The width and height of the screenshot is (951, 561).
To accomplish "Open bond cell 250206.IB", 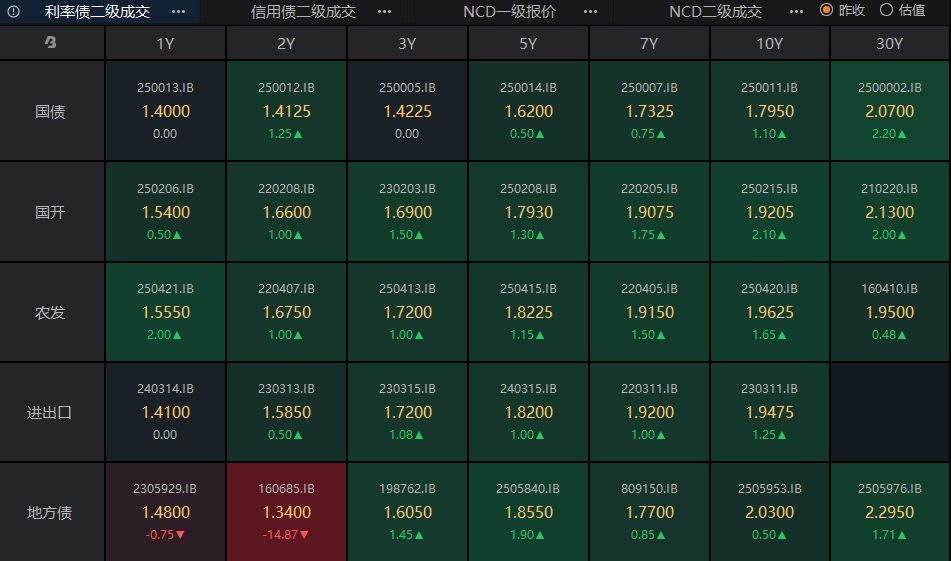I will (165, 212).
